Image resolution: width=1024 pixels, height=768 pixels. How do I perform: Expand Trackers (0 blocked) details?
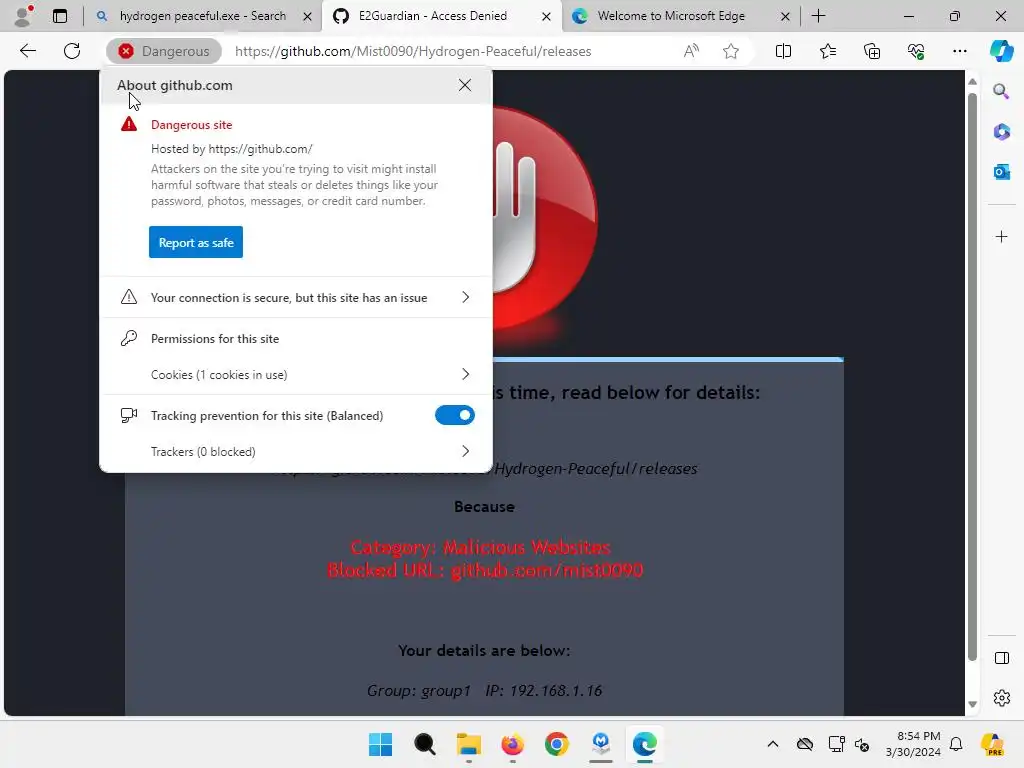(x=296, y=451)
